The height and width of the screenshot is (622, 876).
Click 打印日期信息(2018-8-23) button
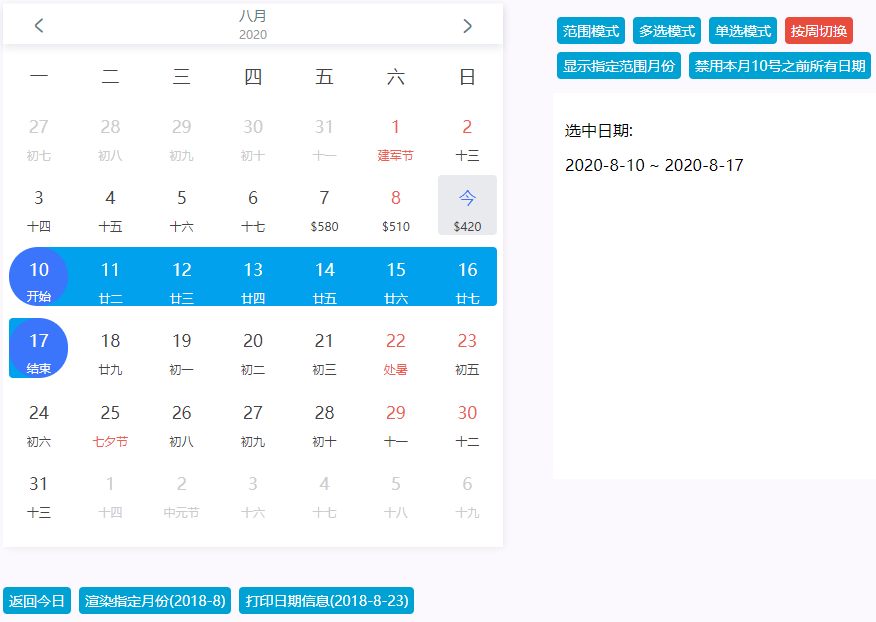point(325,601)
